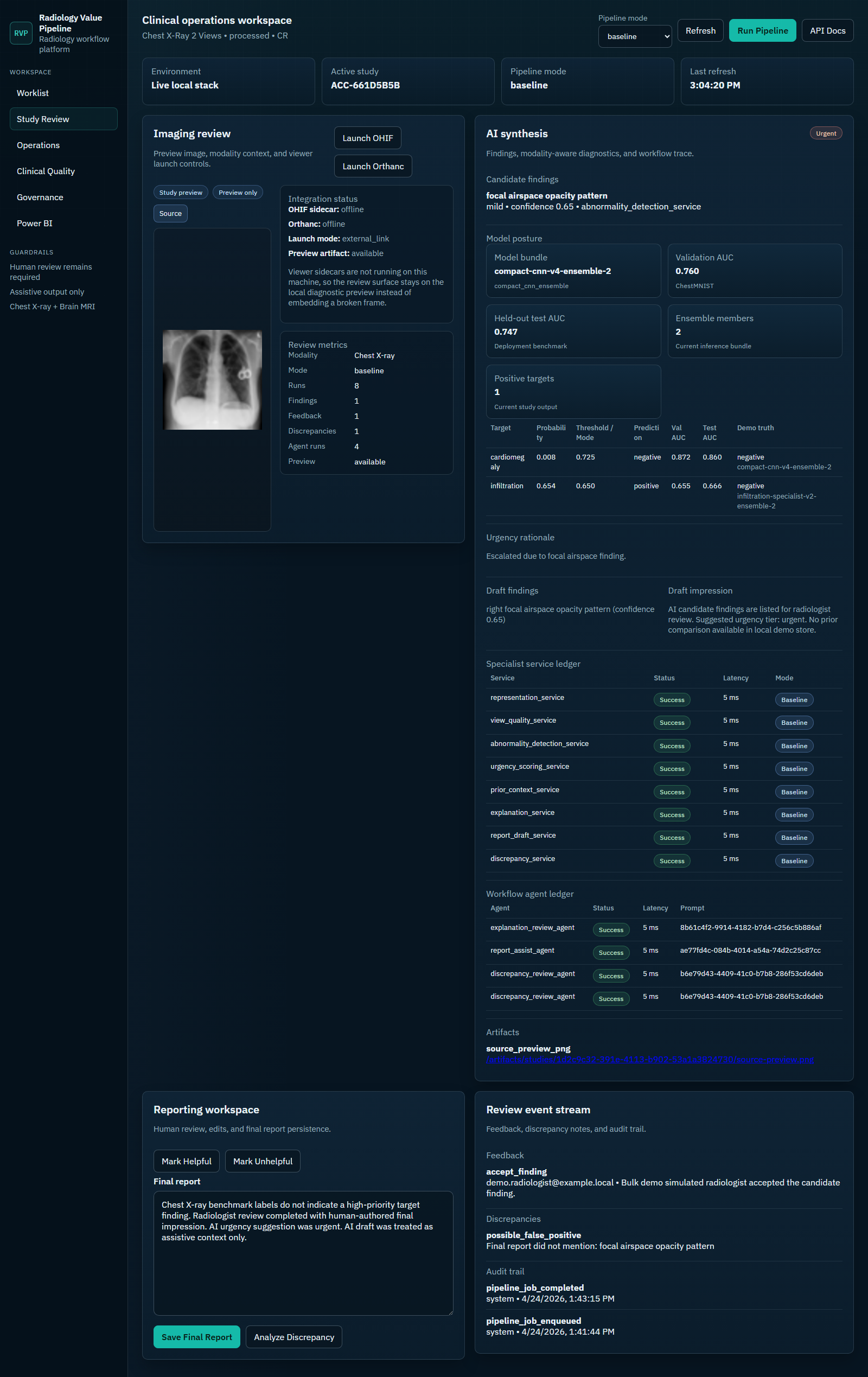Click the Active study ACC-661D5B5B value

point(366,85)
